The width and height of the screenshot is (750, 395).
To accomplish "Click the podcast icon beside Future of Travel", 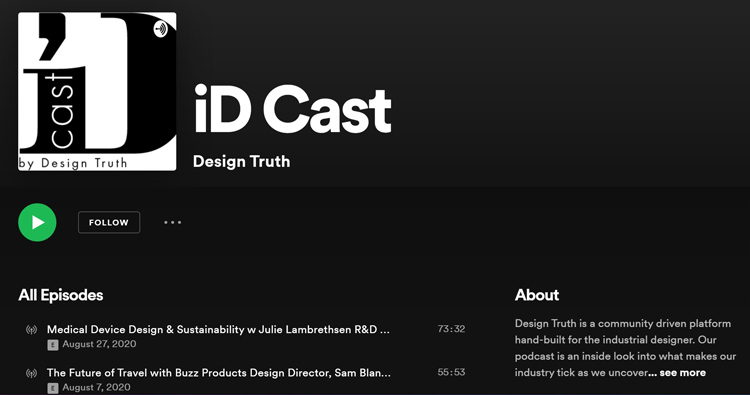I will pos(31,373).
